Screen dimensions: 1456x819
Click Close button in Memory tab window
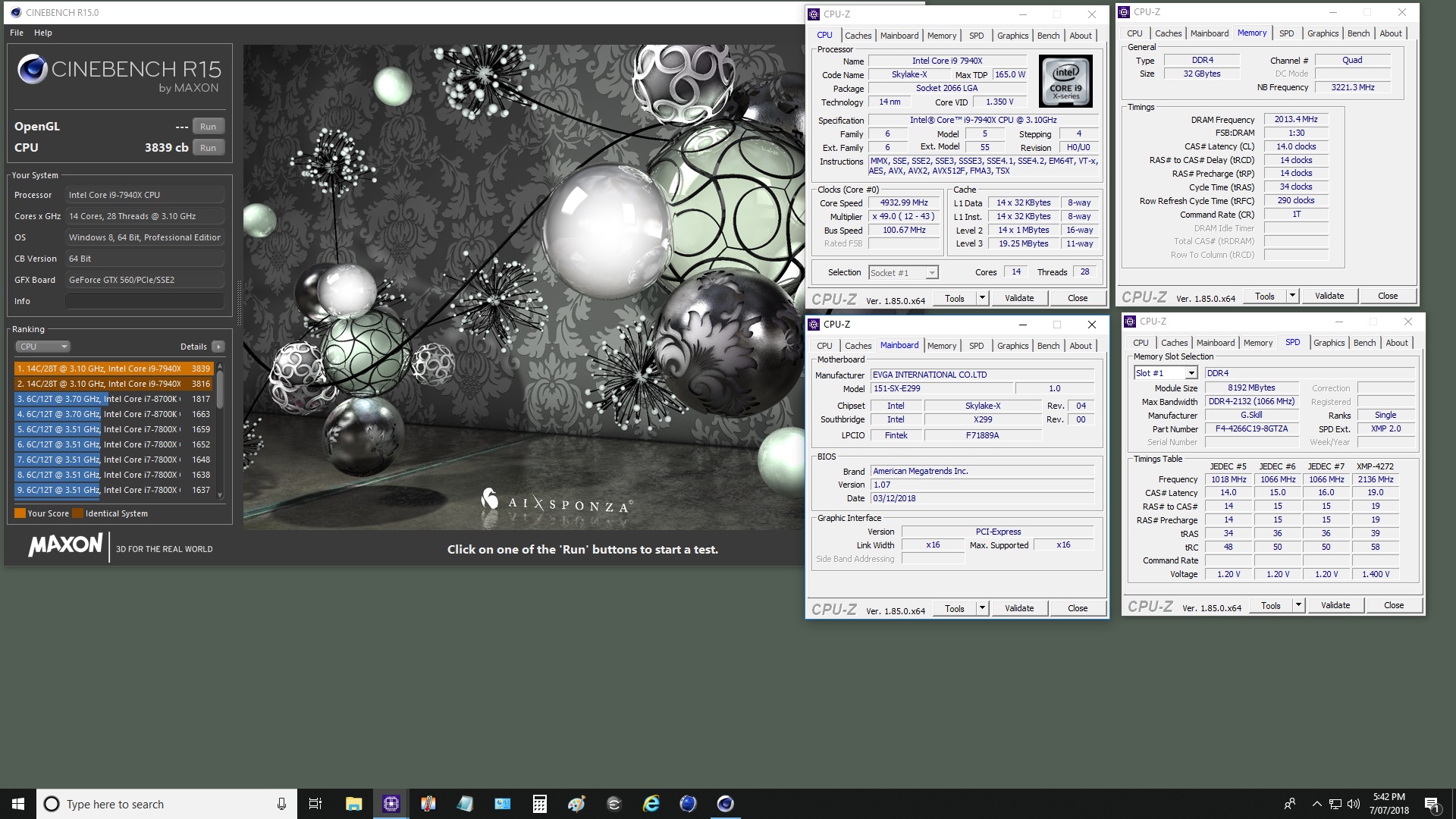coord(1388,296)
